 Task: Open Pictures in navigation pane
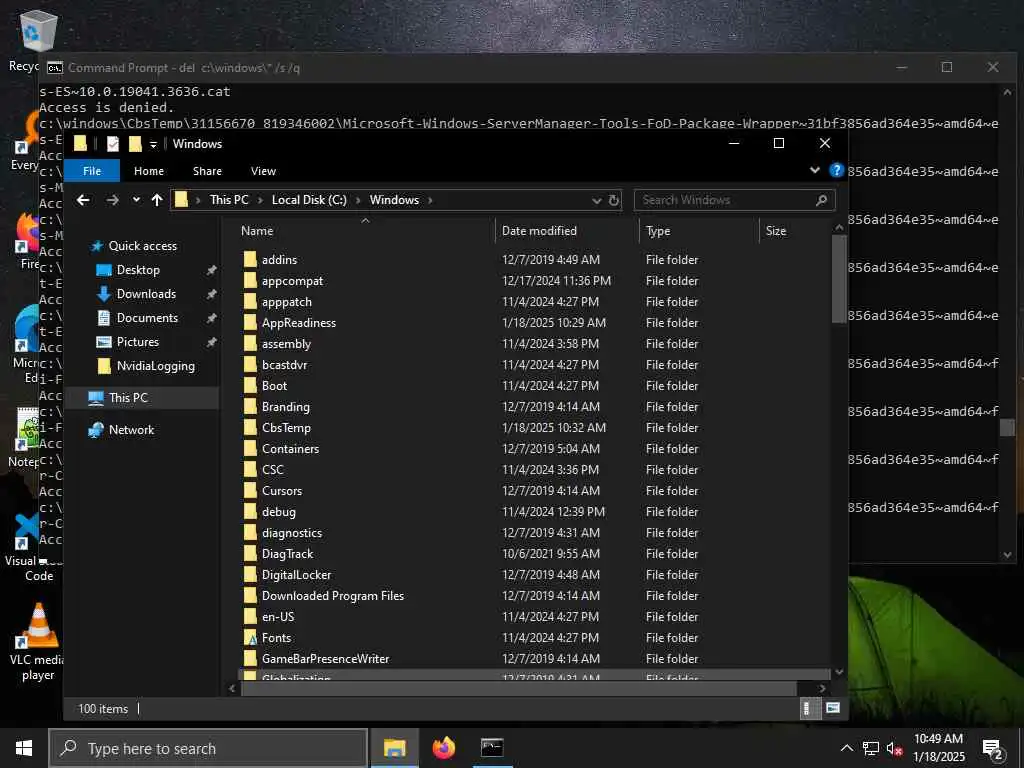[137, 342]
